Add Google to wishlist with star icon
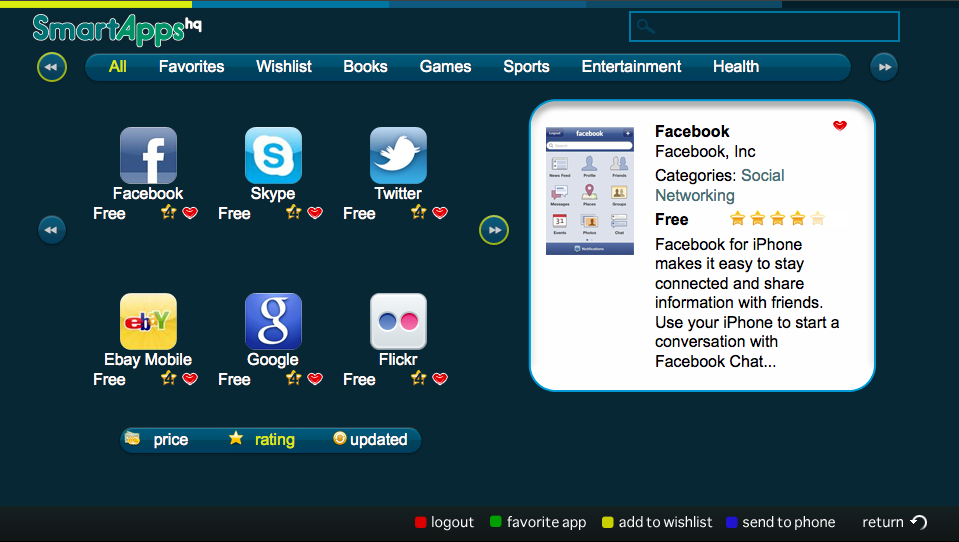Viewport: 959px width, 542px height. 294,378
